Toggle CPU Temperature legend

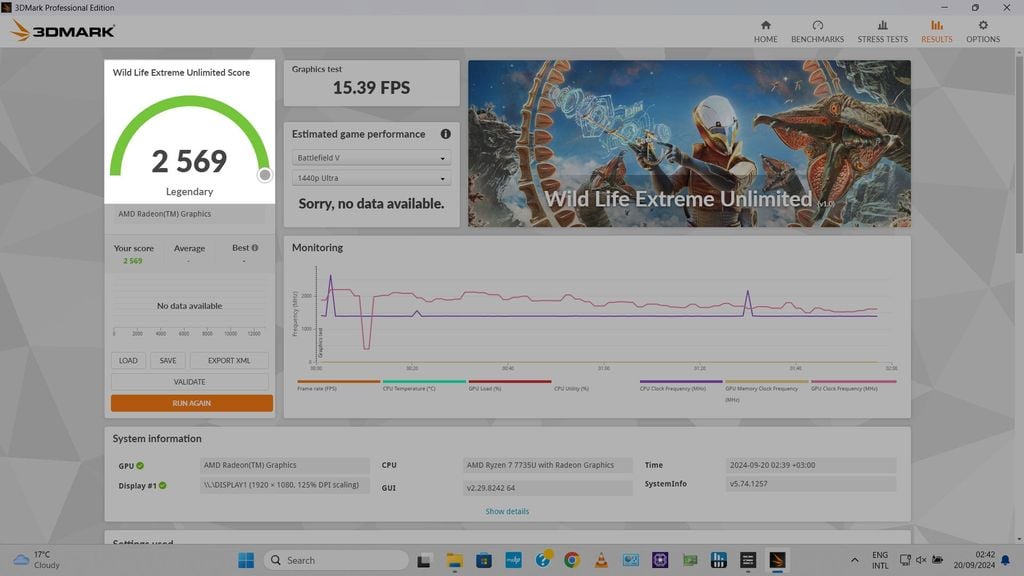click(x=424, y=385)
